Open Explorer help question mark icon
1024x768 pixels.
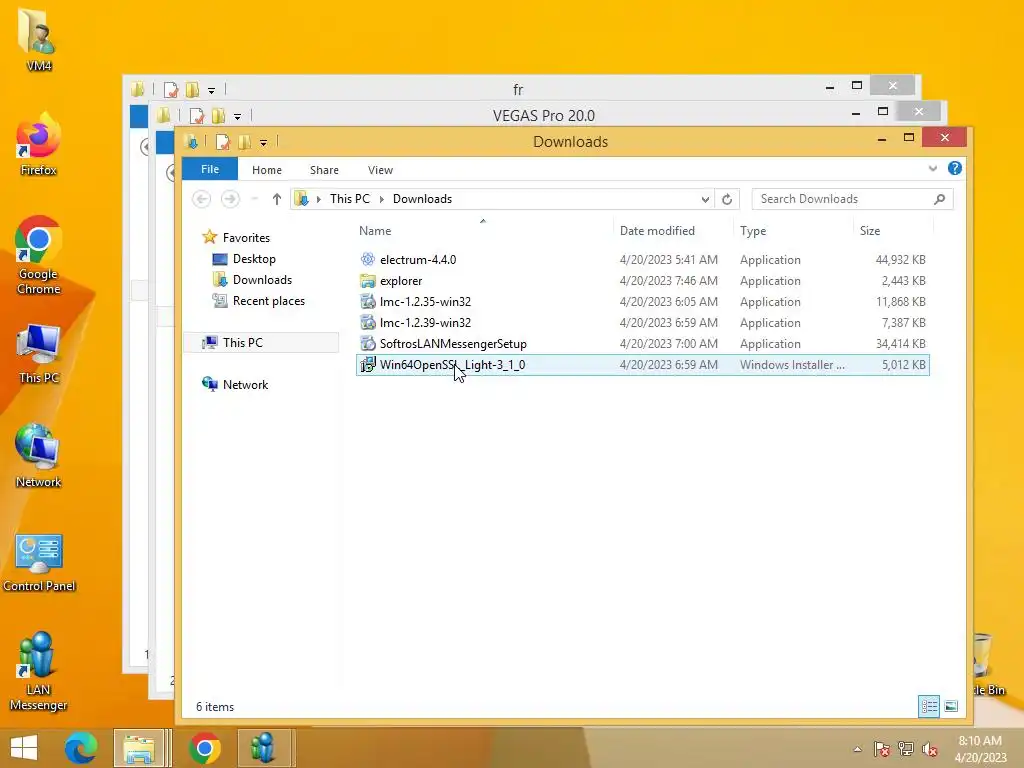pyautogui.click(x=955, y=168)
